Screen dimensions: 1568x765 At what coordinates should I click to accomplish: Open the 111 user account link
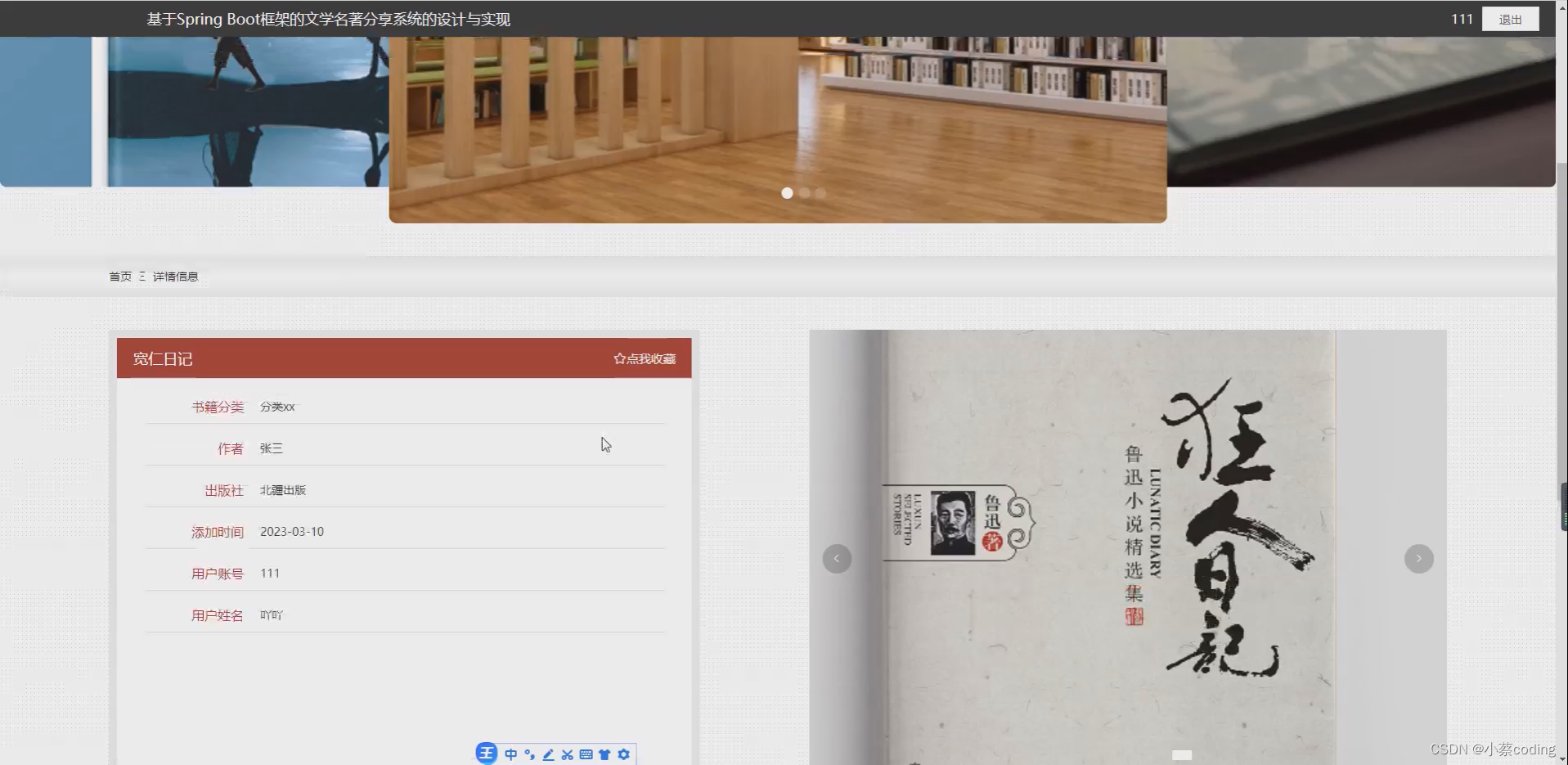1462,19
